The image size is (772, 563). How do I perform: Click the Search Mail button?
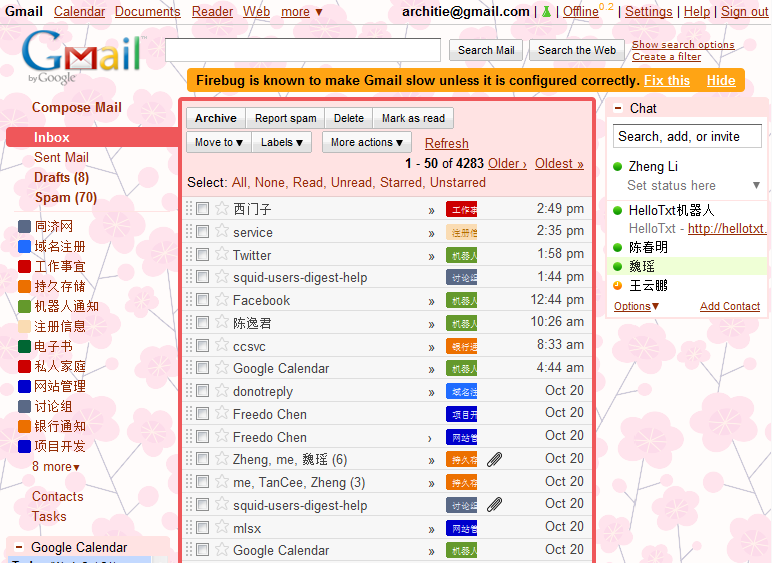click(486, 50)
